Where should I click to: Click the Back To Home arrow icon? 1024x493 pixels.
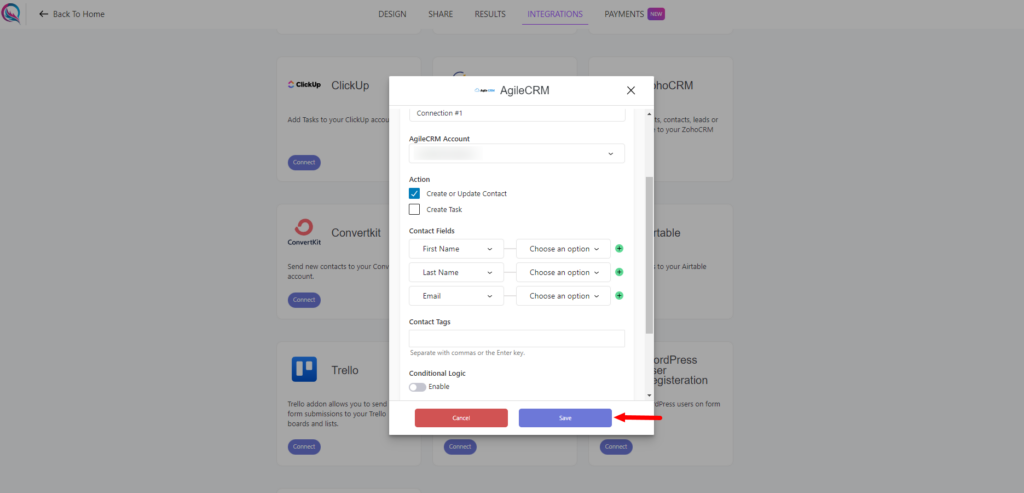click(44, 14)
